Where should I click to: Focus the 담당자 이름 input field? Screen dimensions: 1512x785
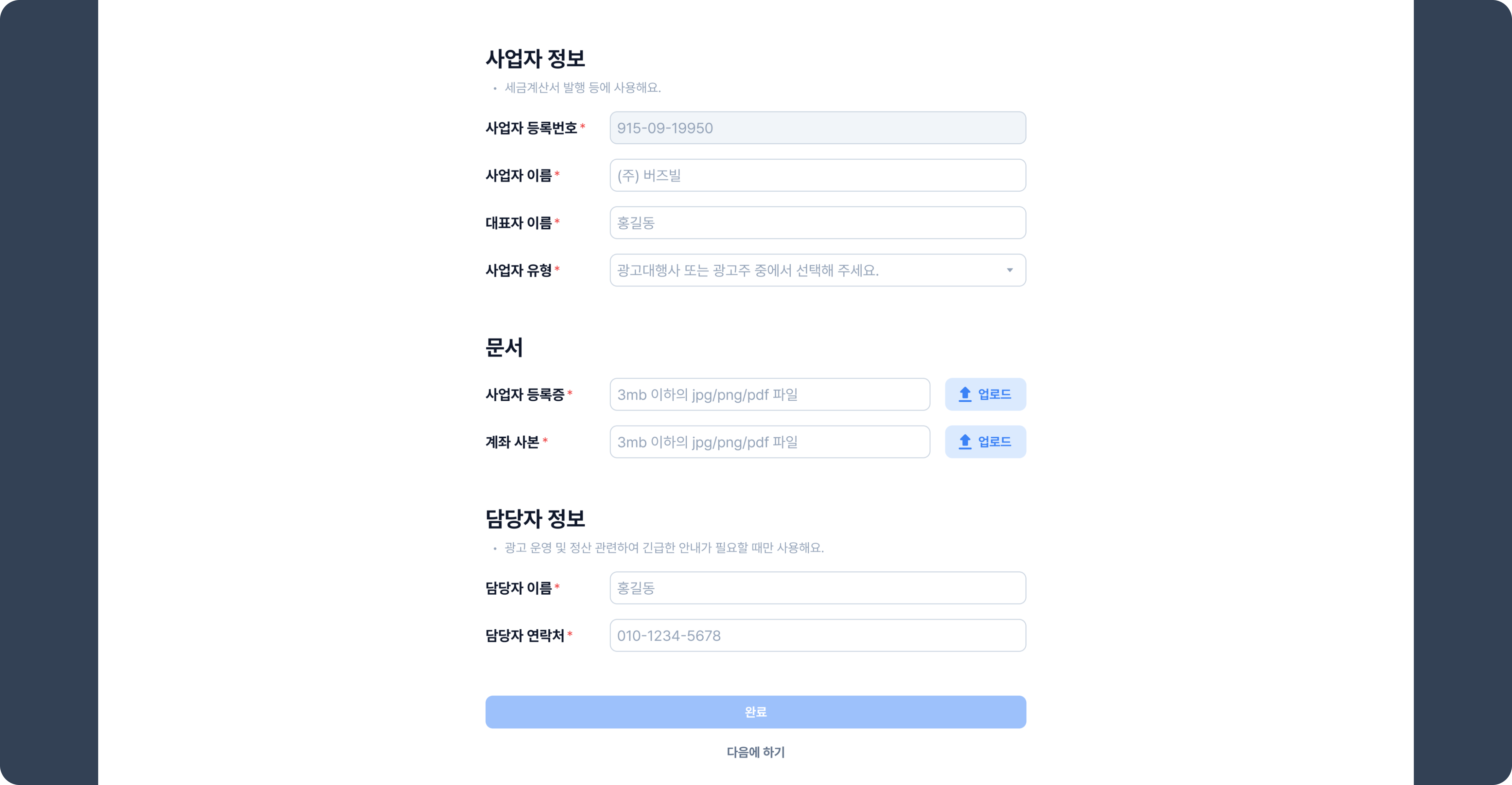[x=817, y=588]
